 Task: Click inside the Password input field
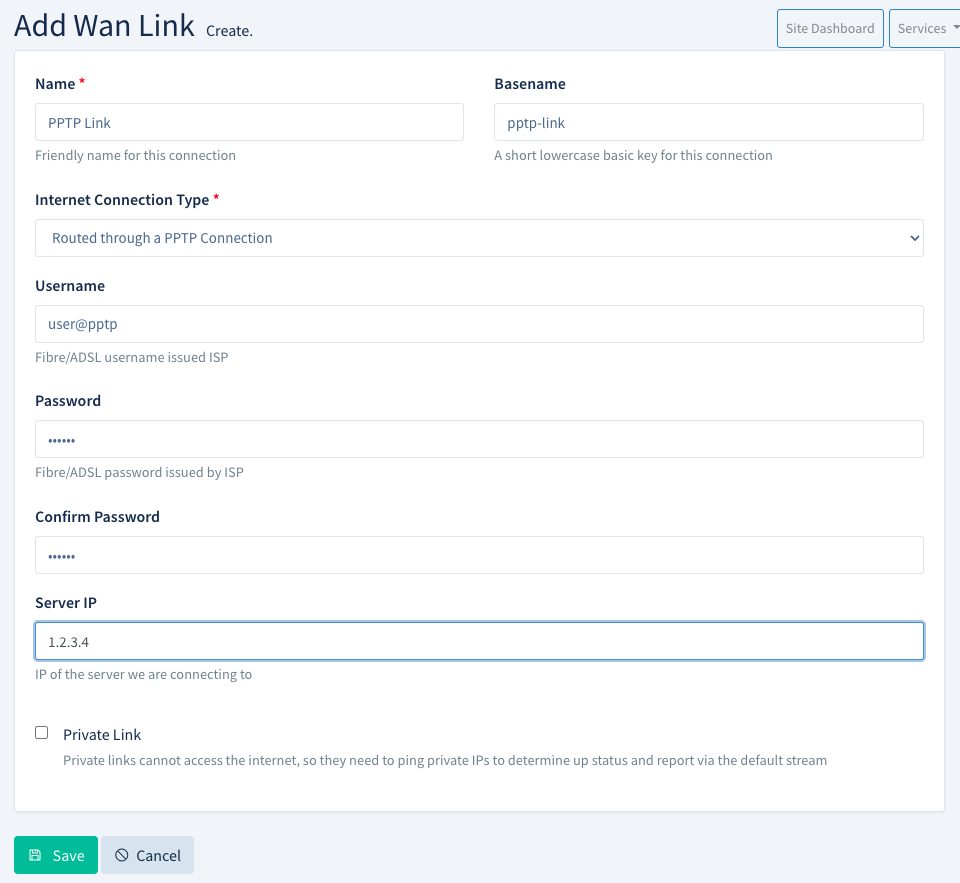(479, 439)
